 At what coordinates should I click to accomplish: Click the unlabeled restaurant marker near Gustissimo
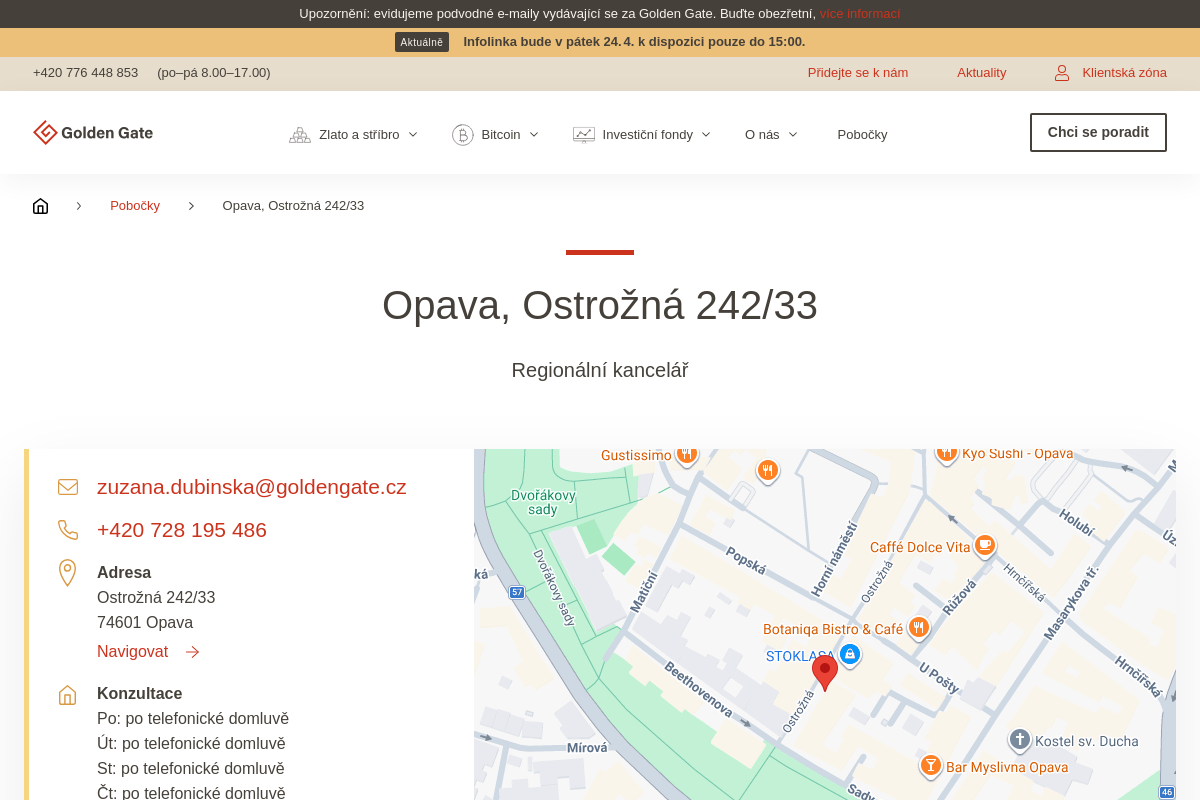767,471
